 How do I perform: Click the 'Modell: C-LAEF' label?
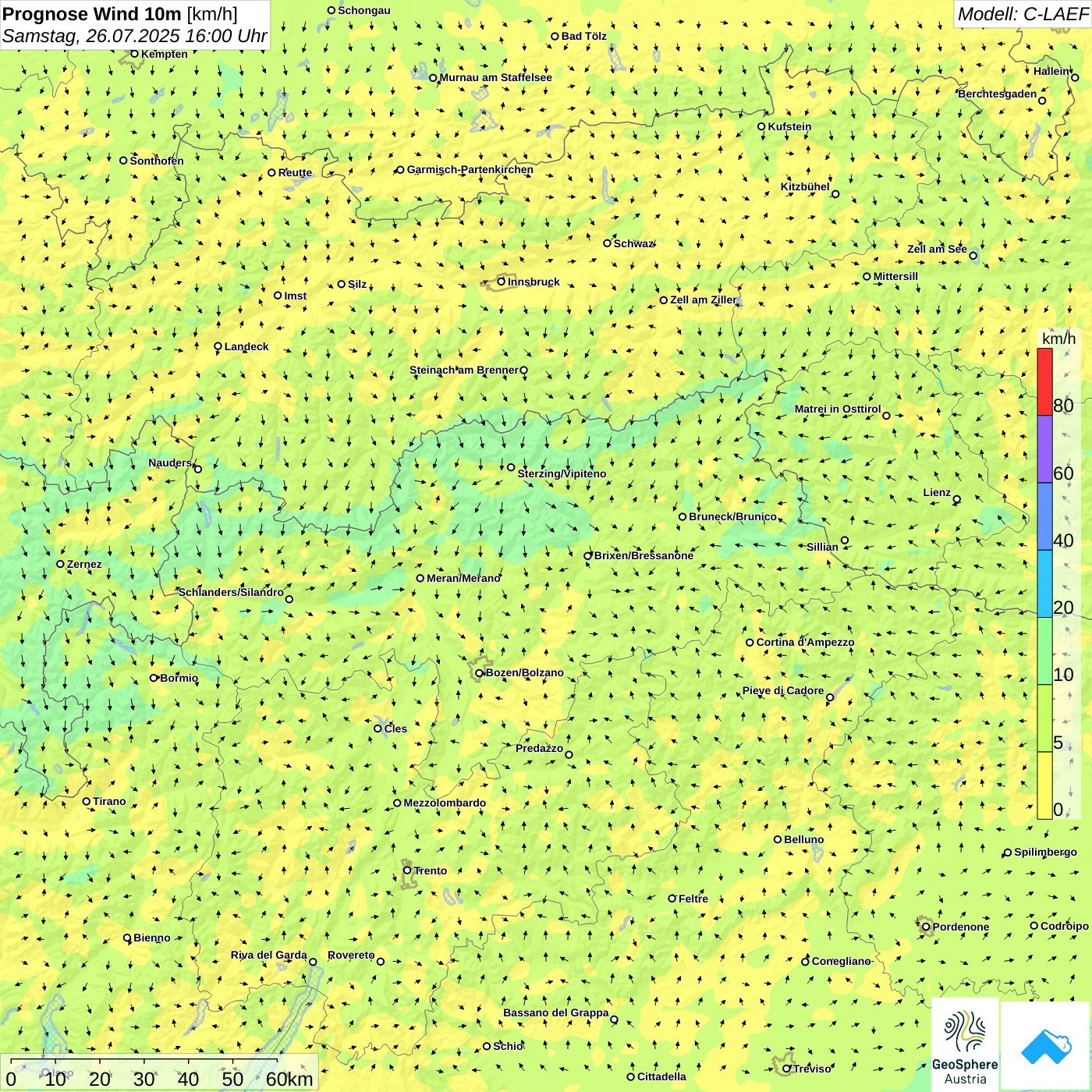click(x=1023, y=13)
